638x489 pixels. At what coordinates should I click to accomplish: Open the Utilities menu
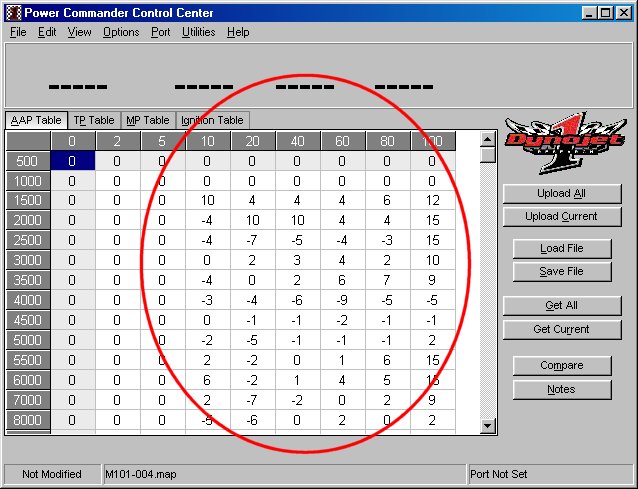[x=199, y=32]
